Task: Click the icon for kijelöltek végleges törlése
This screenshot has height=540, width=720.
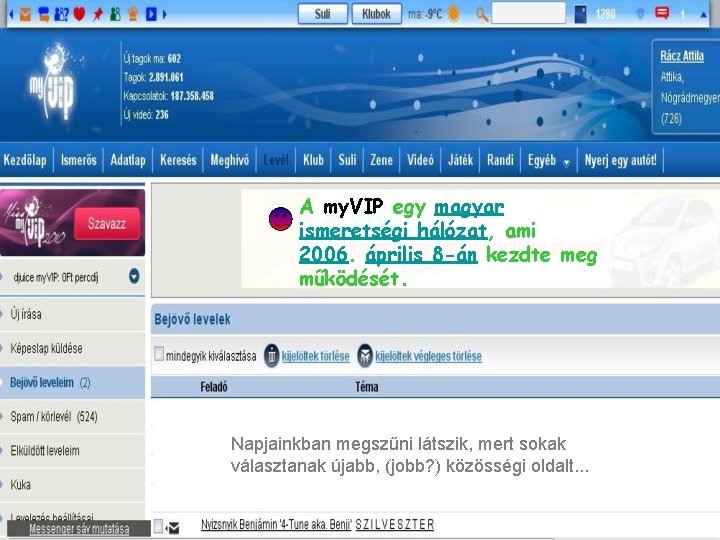Action: [x=365, y=356]
